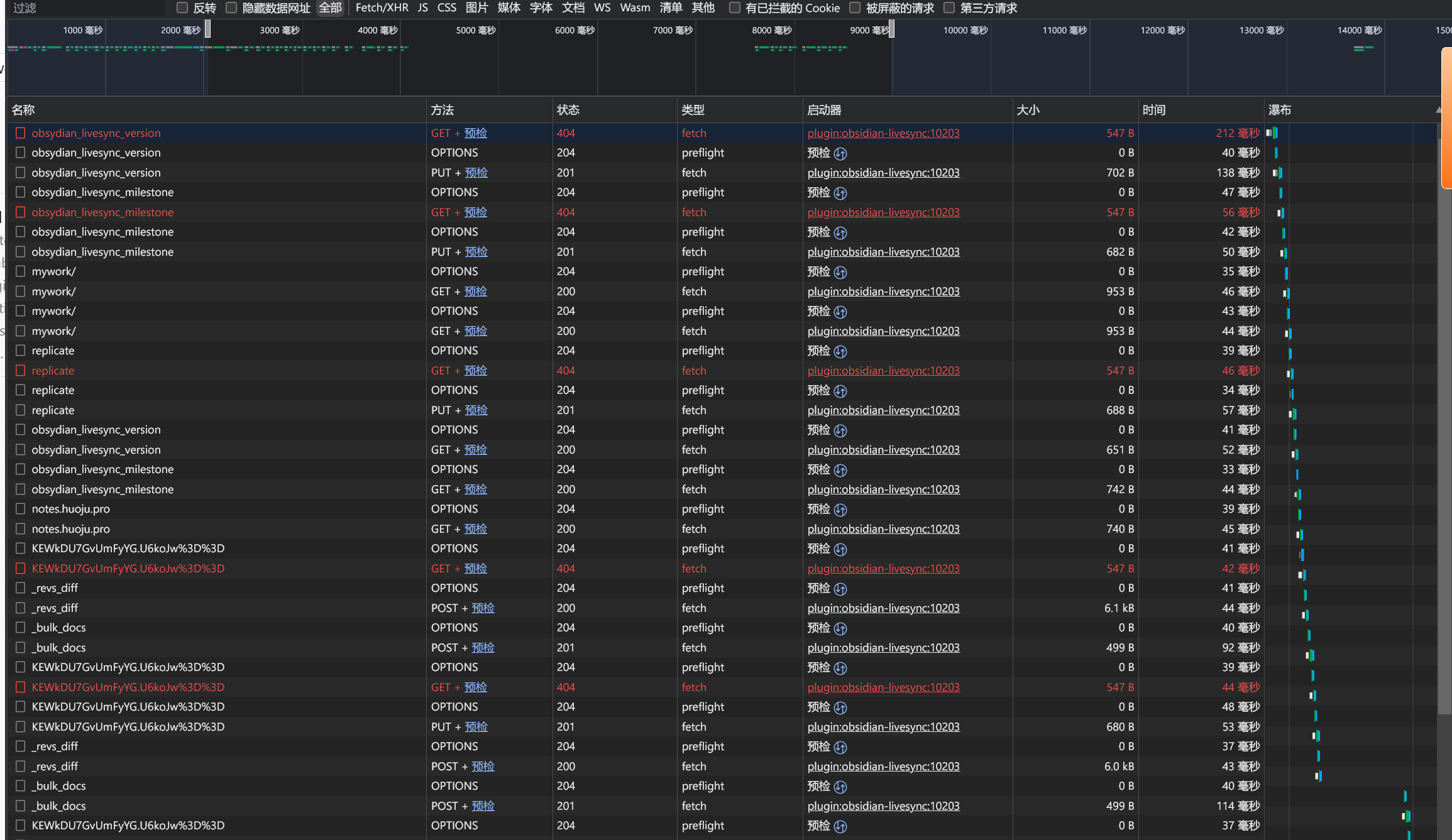Click the preflight icon beside the first OPTIONS request

tap(840, 153)
